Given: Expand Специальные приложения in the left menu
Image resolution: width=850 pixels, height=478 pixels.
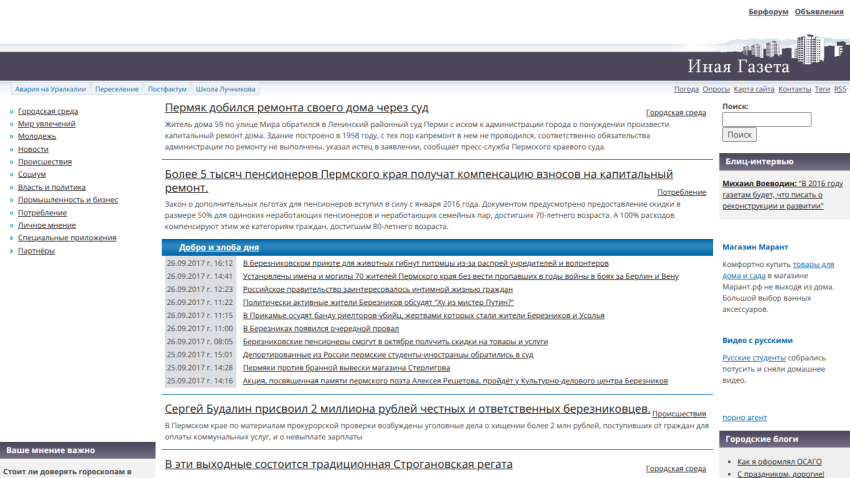Looking at the screenshot, I should [67, 237].
